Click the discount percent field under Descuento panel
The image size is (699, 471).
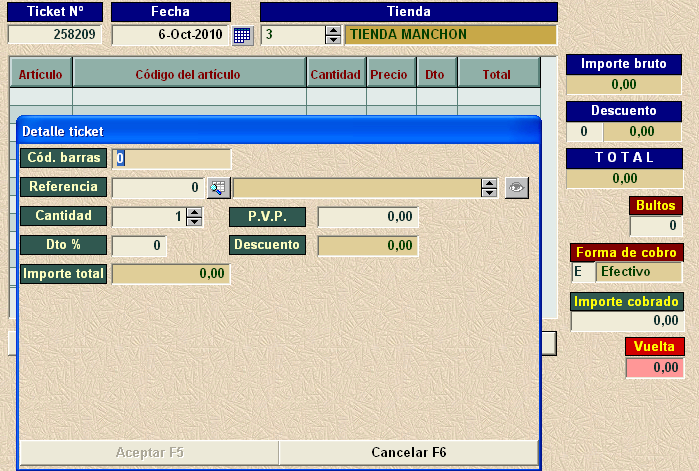[584, 132]
